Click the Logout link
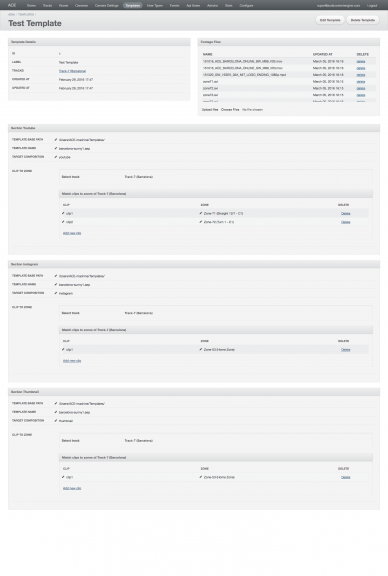The image size is (388, 576). coord(372,6)
